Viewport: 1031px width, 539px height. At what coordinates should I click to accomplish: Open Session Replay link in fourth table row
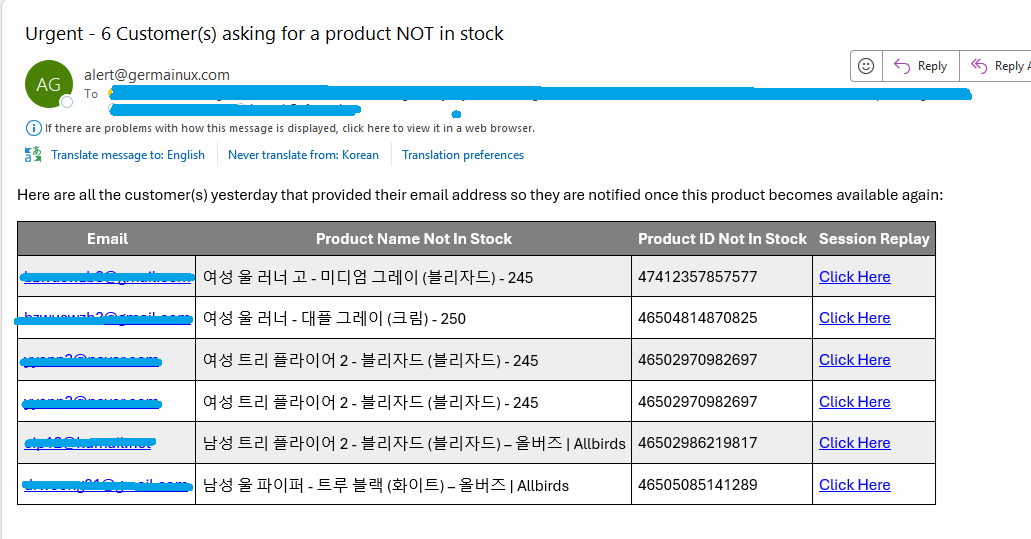(854, 402)
